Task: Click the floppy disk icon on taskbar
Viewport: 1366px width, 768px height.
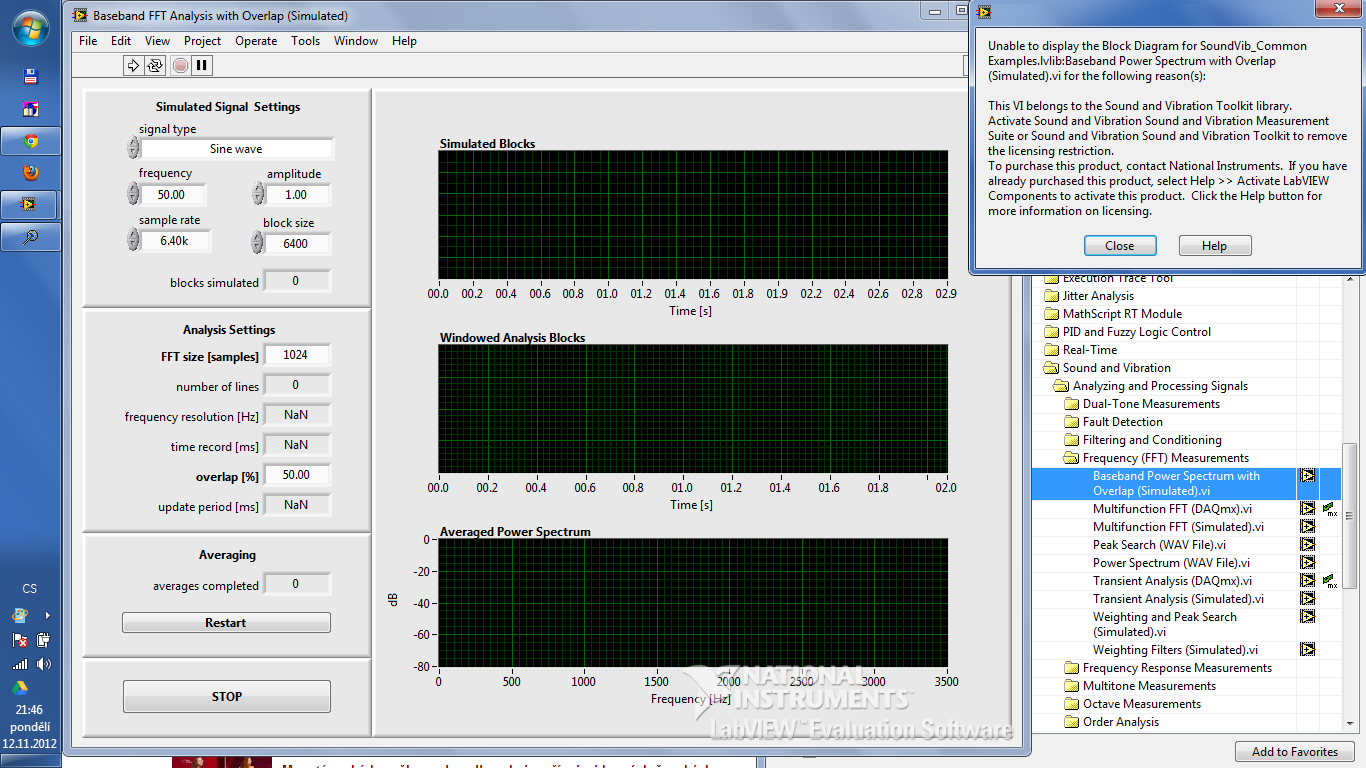Action: click(31, 77)
